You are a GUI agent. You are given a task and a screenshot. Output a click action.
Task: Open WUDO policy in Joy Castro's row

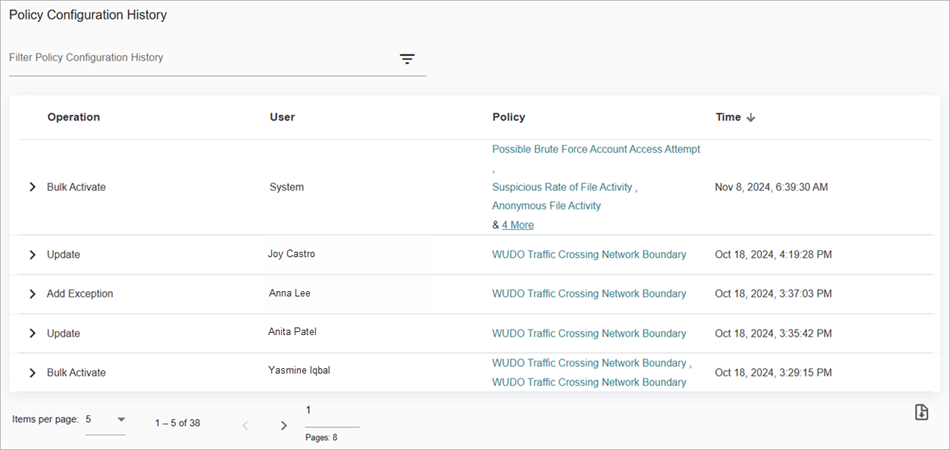click(x=589, y=255)
